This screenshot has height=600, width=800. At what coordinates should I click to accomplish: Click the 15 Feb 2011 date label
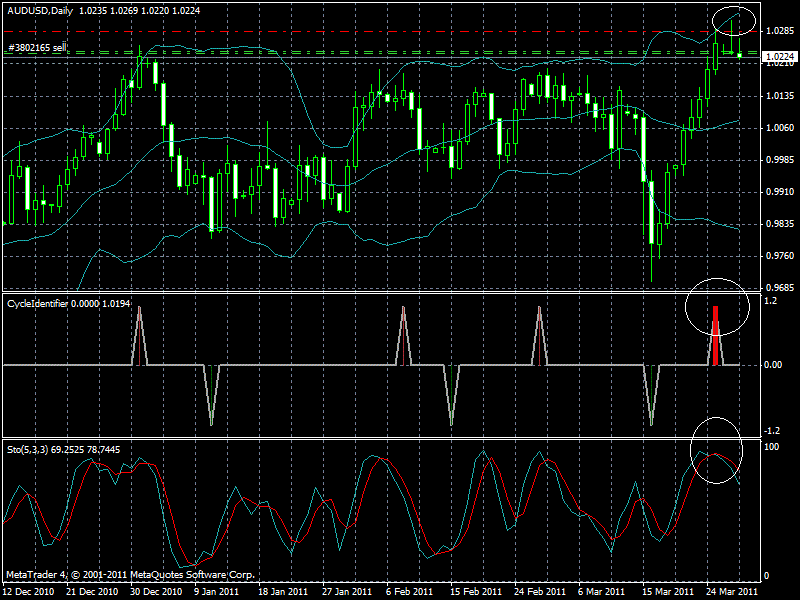476,592
